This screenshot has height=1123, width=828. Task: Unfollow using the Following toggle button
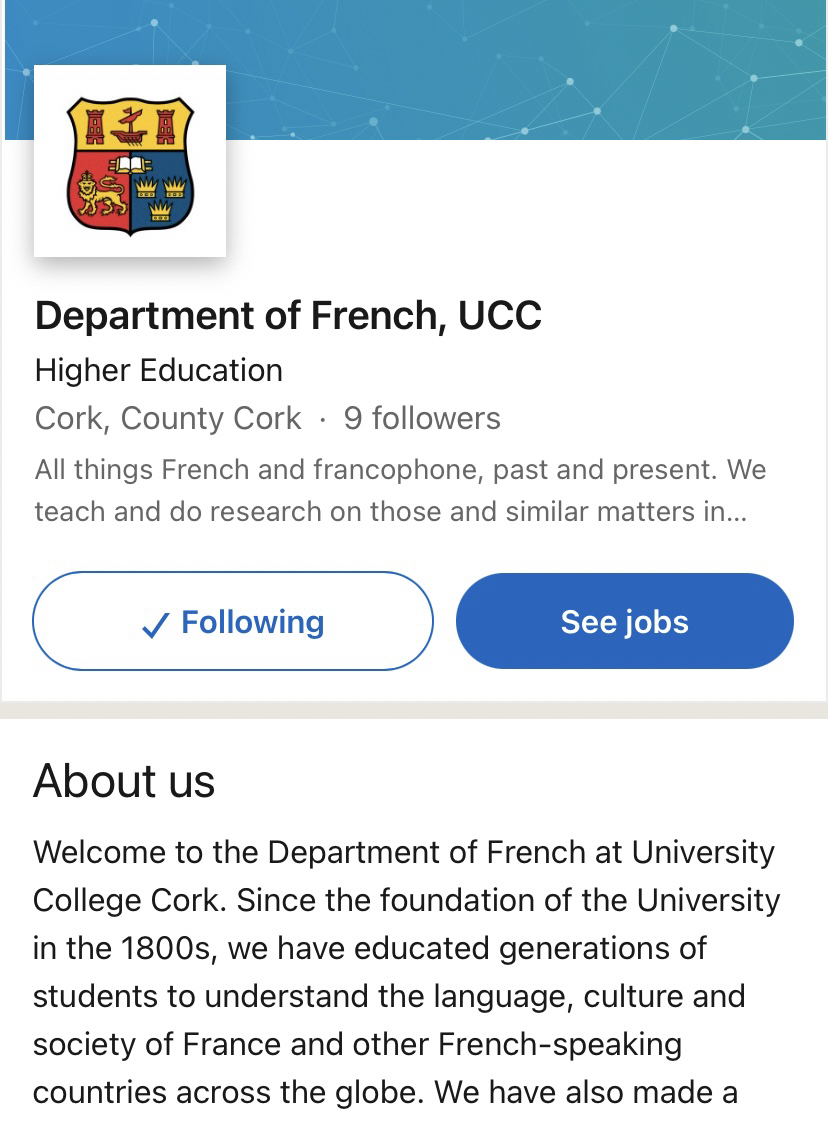233,621
